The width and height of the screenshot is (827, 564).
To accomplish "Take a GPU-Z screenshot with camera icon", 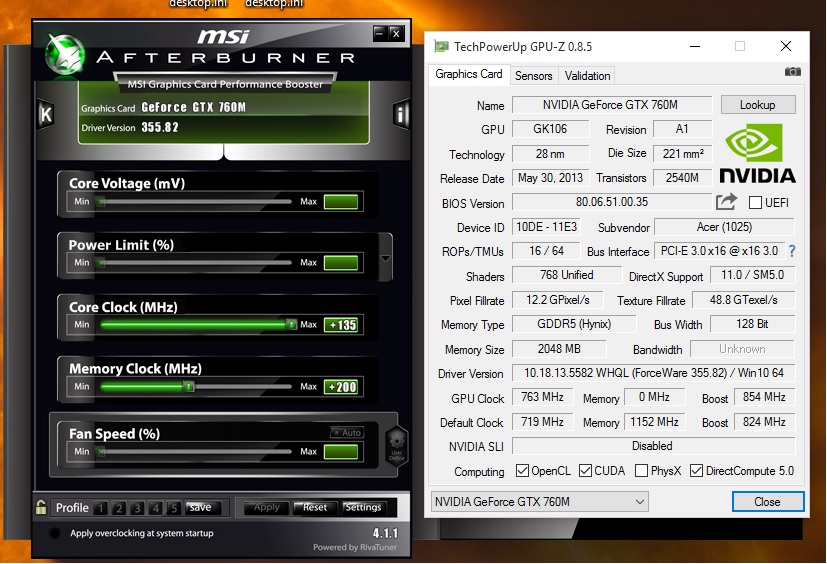I will 792,72.
